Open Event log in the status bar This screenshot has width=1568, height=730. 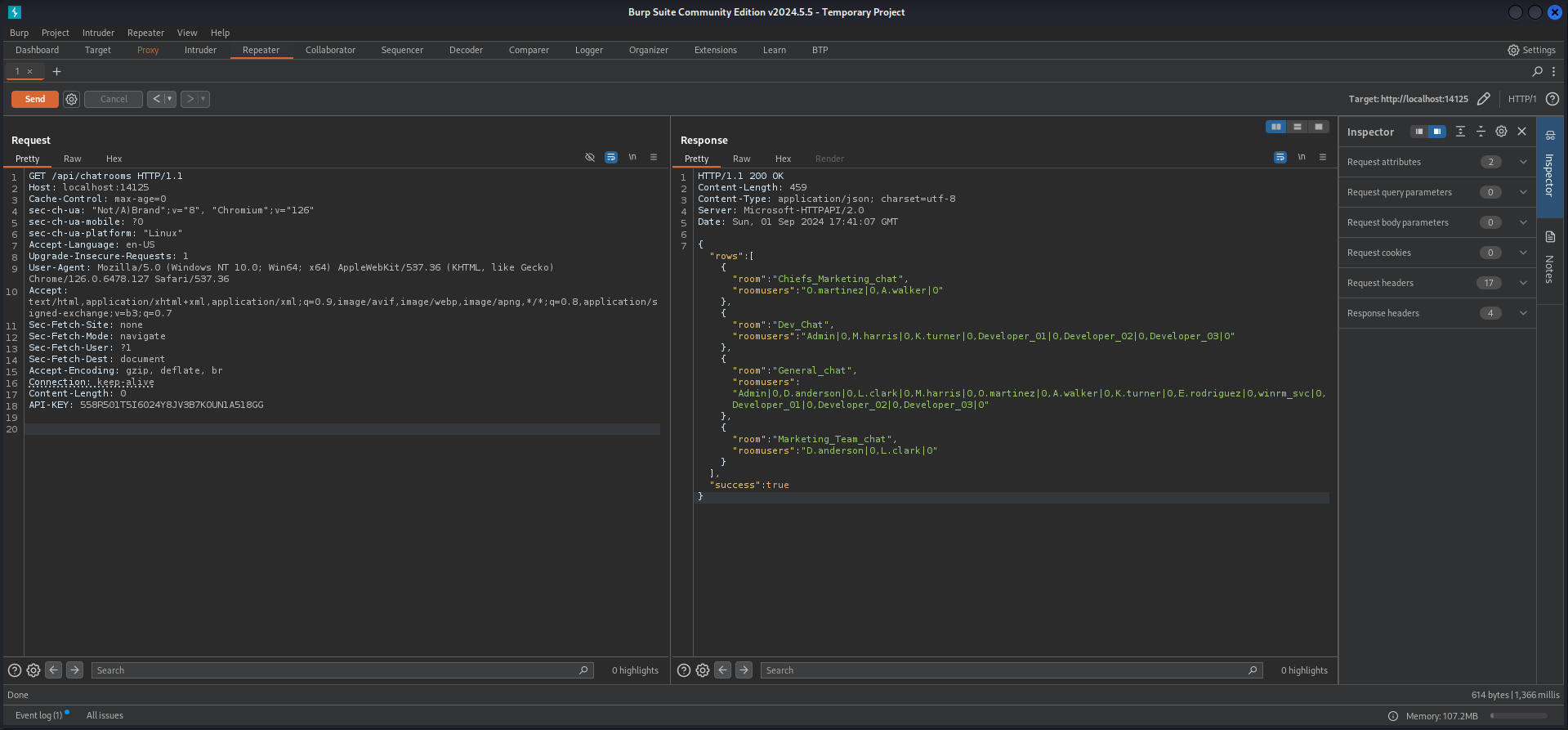point(38,715)
